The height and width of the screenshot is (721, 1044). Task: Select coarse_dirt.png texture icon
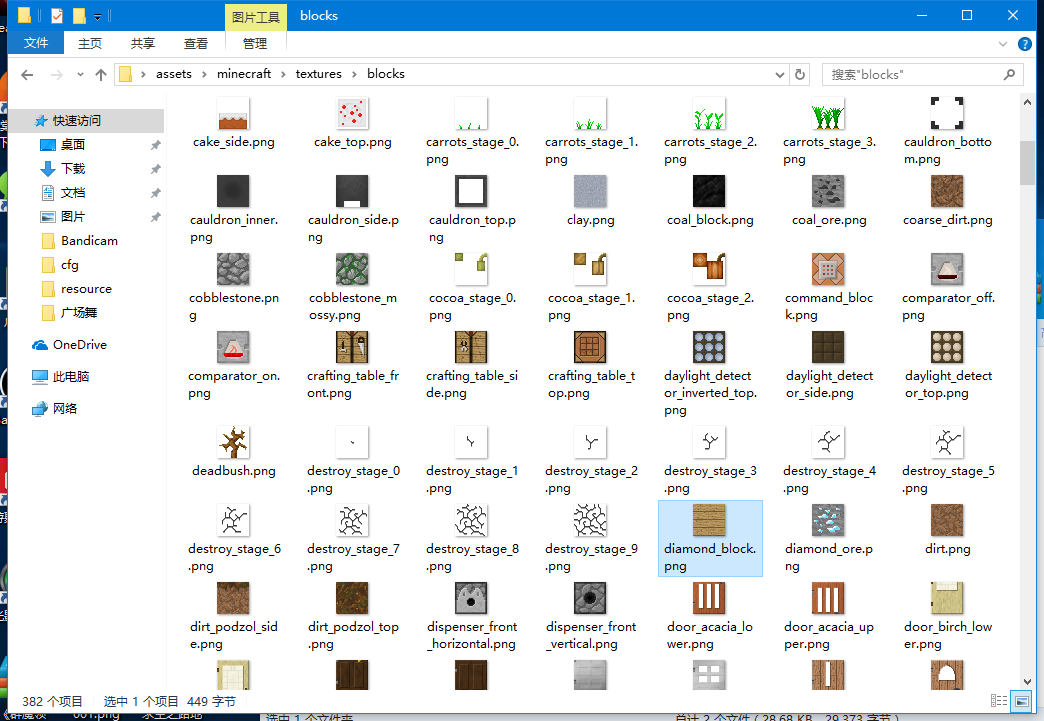coord(947,191)
